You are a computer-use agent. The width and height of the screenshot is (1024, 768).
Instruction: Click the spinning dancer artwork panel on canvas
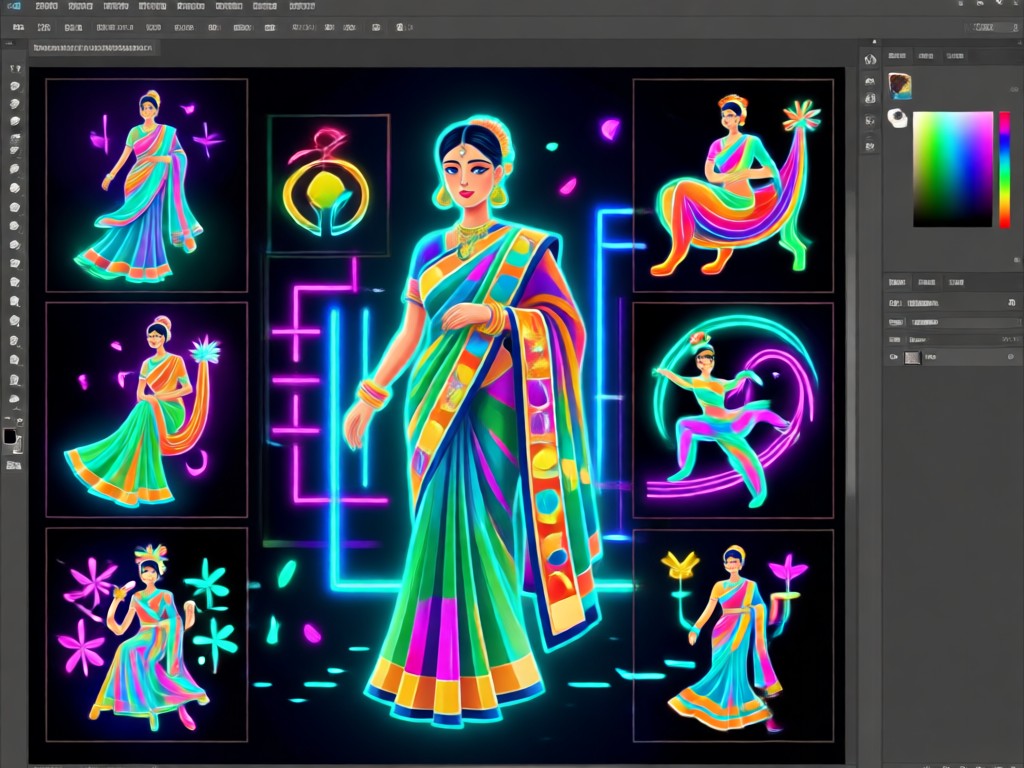coord(733,410)
